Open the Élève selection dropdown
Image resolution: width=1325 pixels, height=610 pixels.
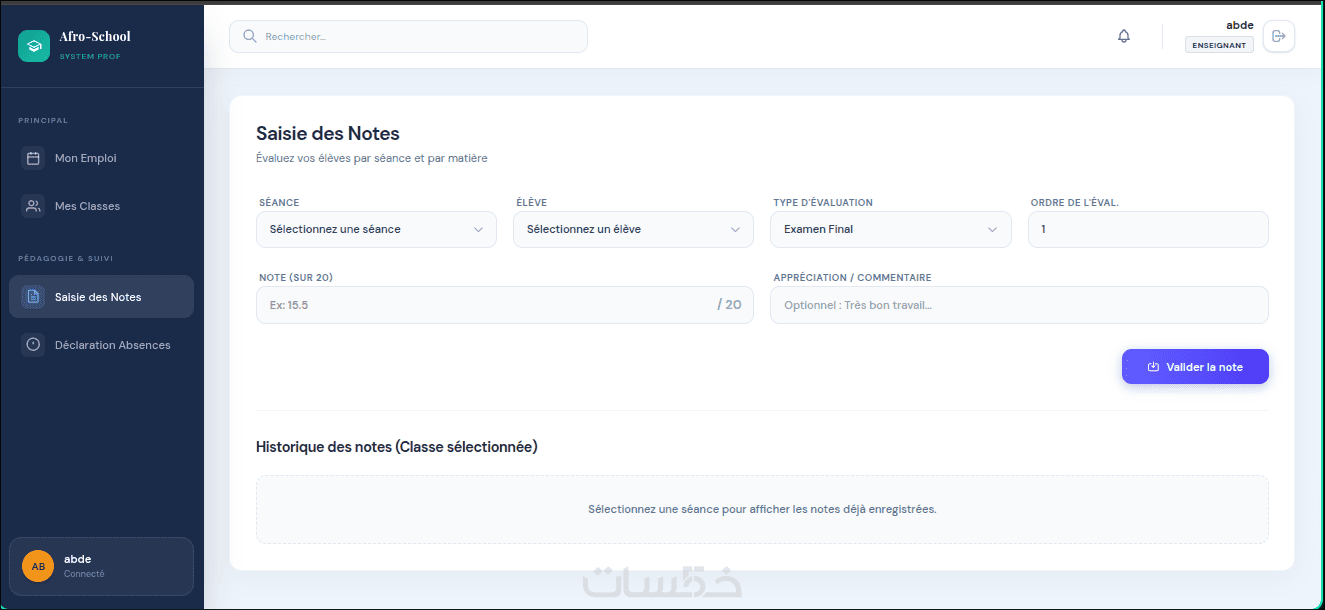click(633, 229)
